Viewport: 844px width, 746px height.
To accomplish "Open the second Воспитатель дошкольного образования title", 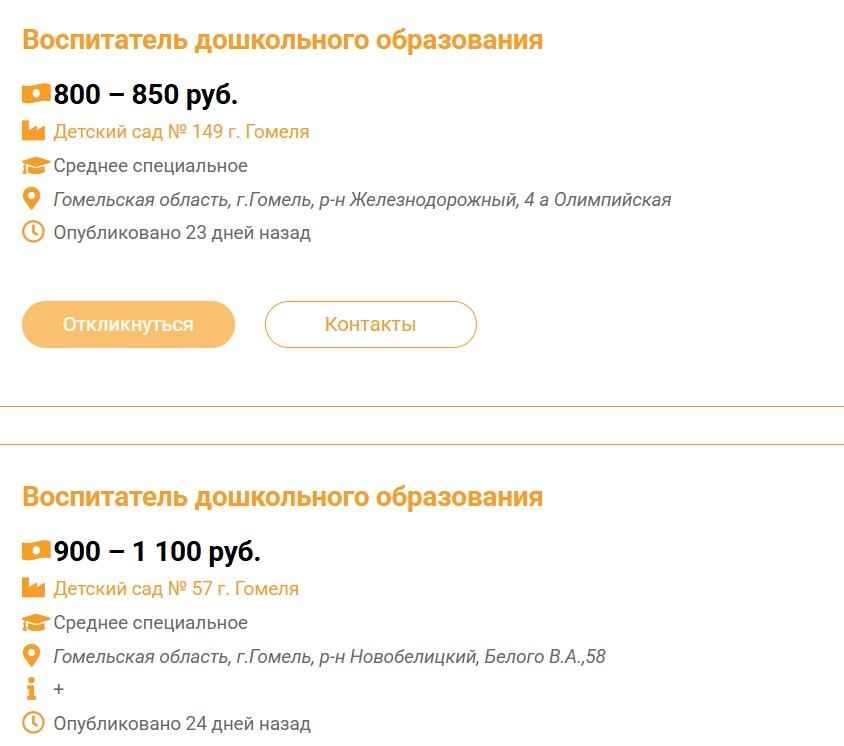I will (x=282, y=497).
